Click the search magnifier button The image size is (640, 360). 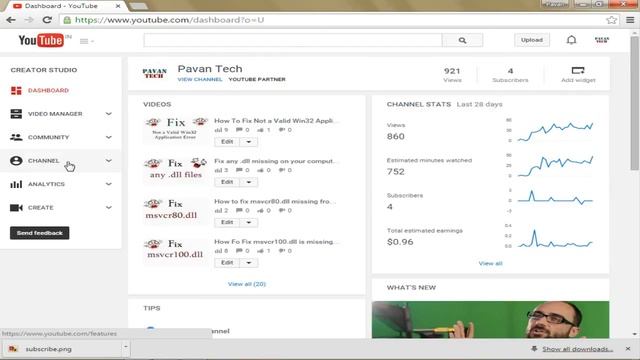[462, 40]
